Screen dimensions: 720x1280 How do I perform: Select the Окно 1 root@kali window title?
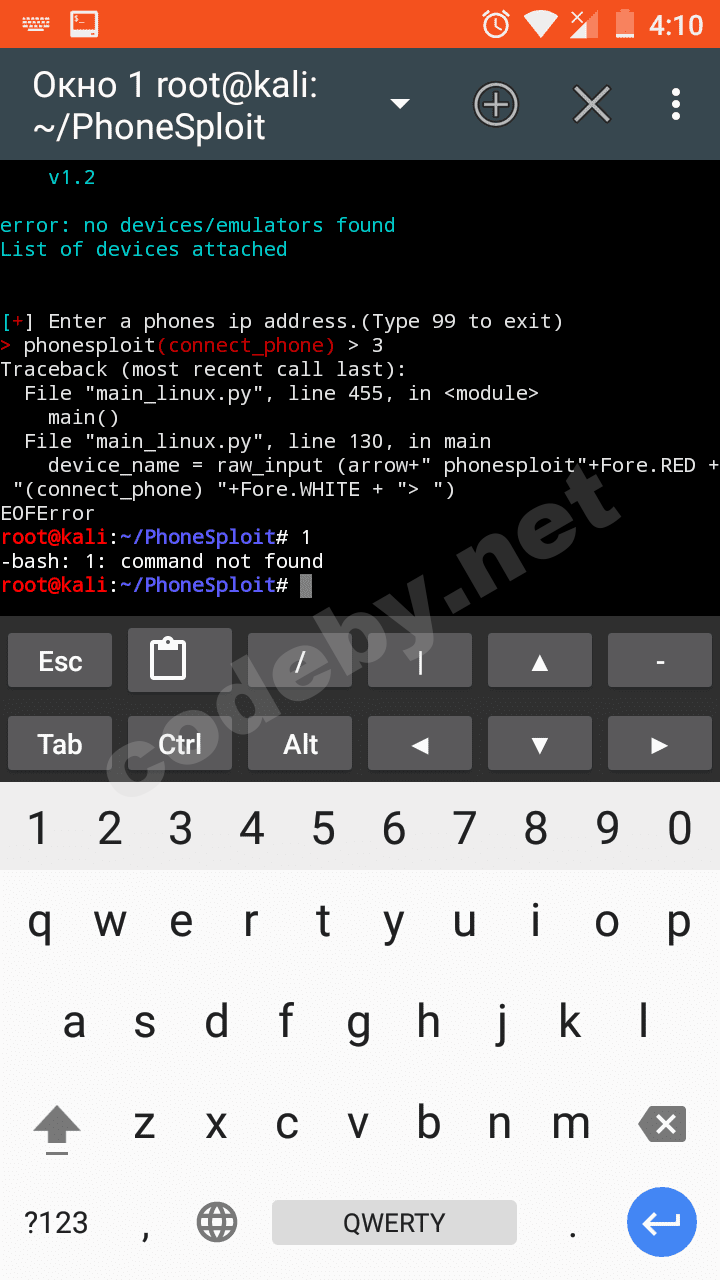[175, 105]
